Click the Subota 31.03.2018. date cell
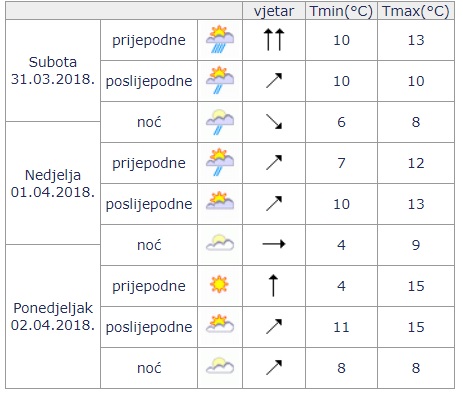The height and width of the screenshot is (395, 463). (53, 71)
